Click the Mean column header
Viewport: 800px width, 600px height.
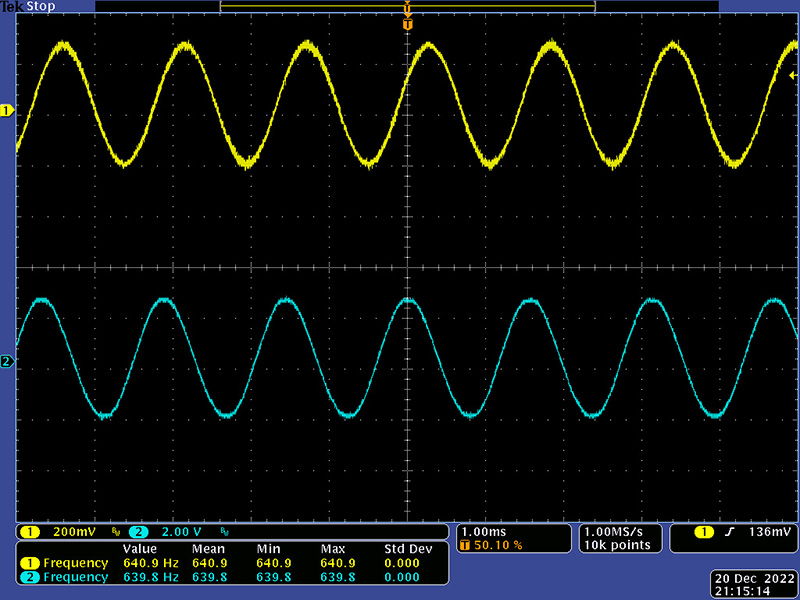tap(208, 549)
